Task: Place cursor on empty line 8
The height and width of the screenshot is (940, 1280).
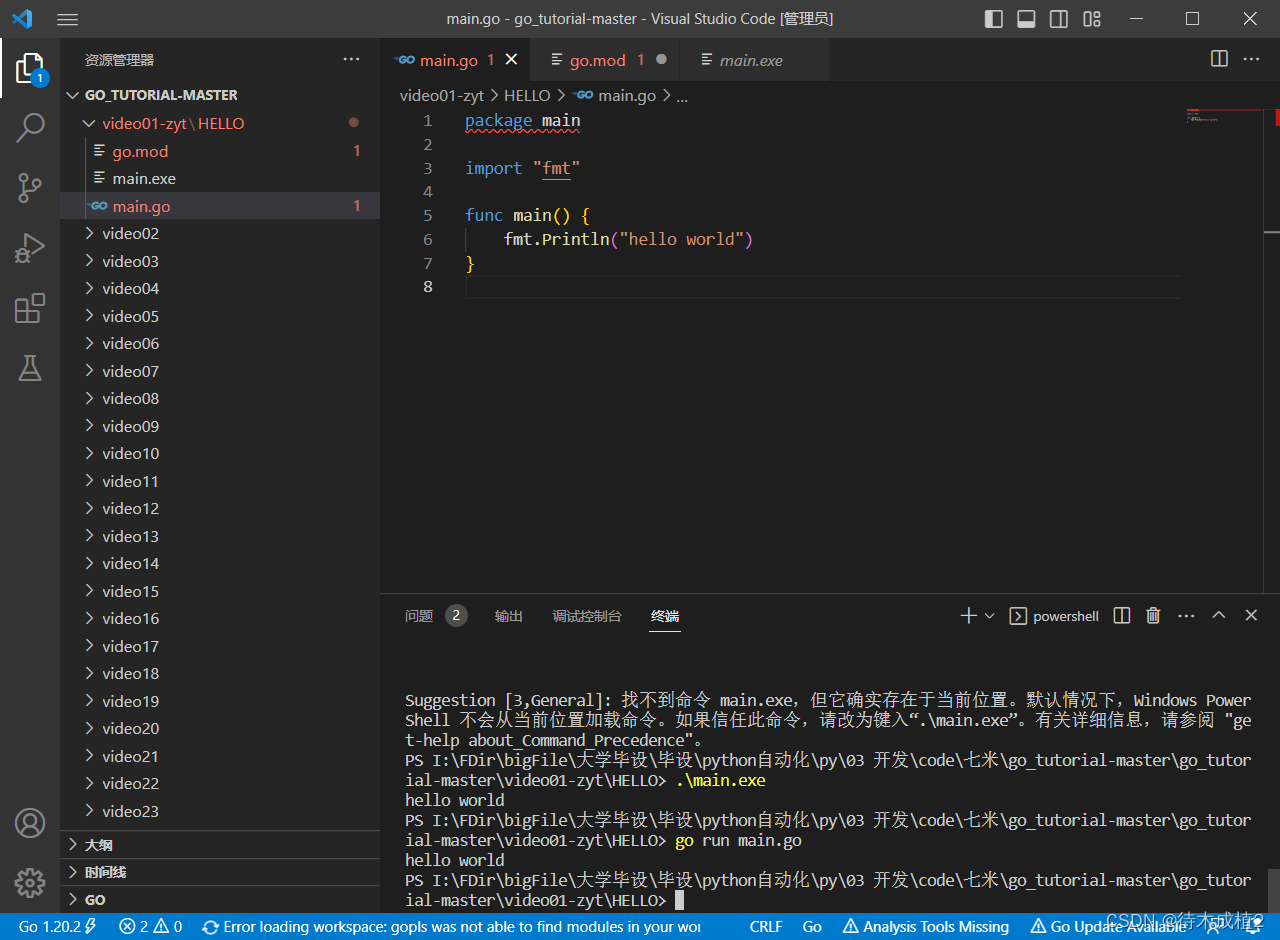Action: click(820, 287)
